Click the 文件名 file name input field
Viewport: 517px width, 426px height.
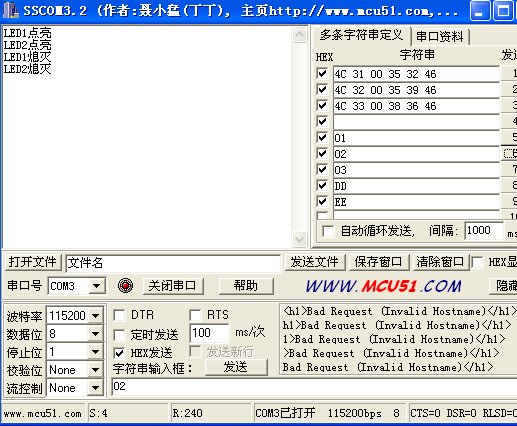click(173, 263)
